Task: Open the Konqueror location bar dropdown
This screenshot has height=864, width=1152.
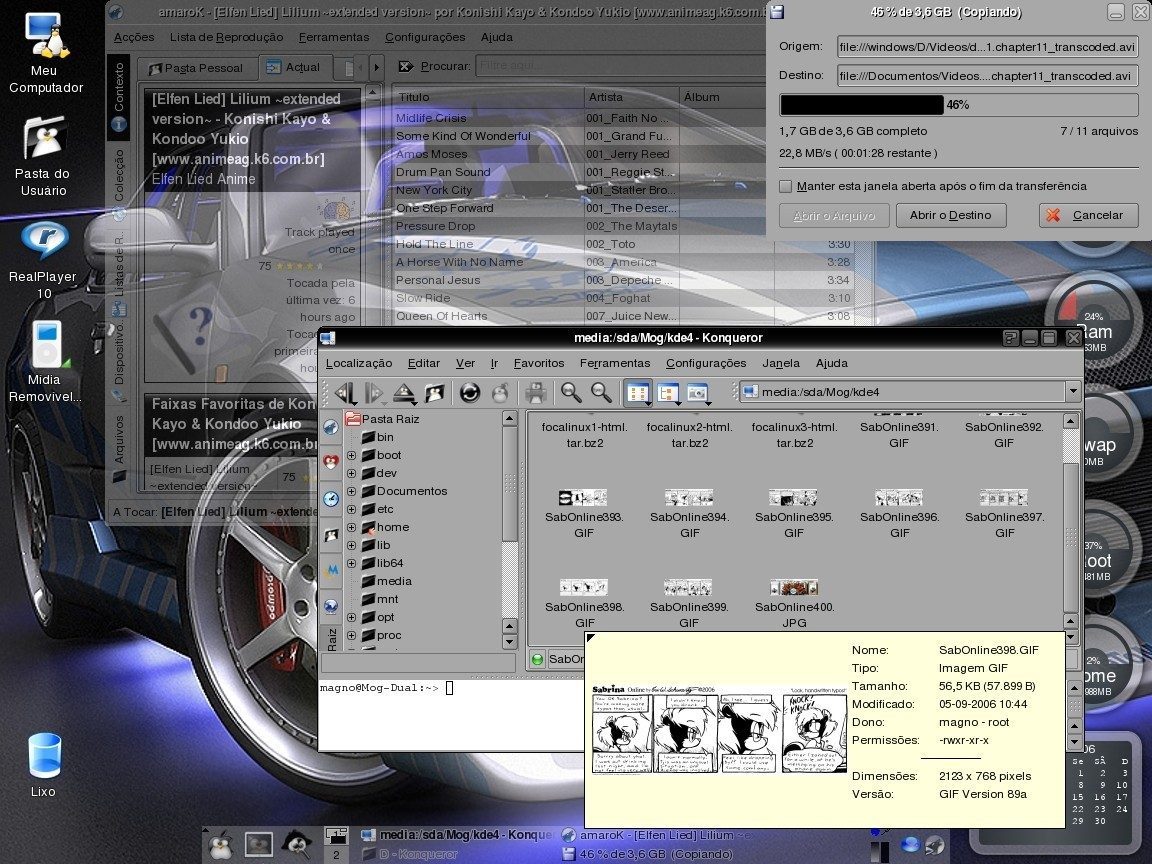Action: tap(1073, 392)
